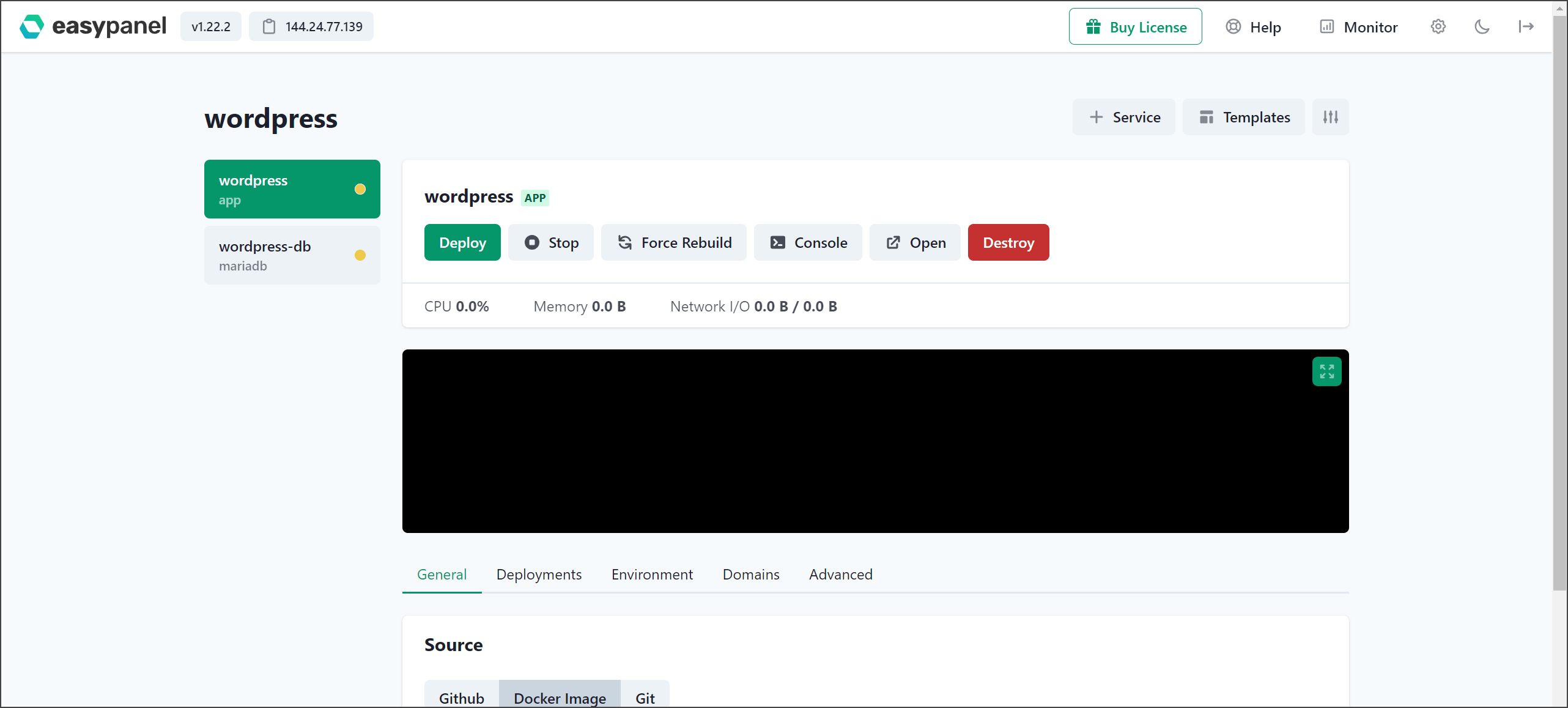This screenshot has width=1568, height=708.
Task: Click the Memory 0.0 B stat
Action: tap(580, 306)
